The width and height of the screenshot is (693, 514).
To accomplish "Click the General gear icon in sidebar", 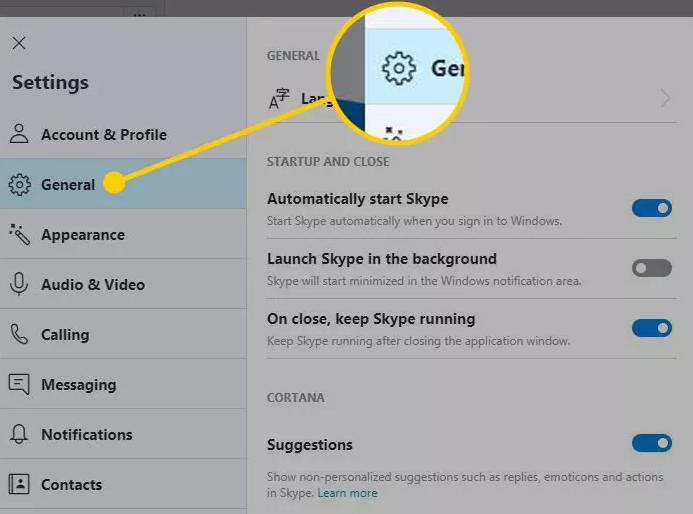I will [19, 184].
